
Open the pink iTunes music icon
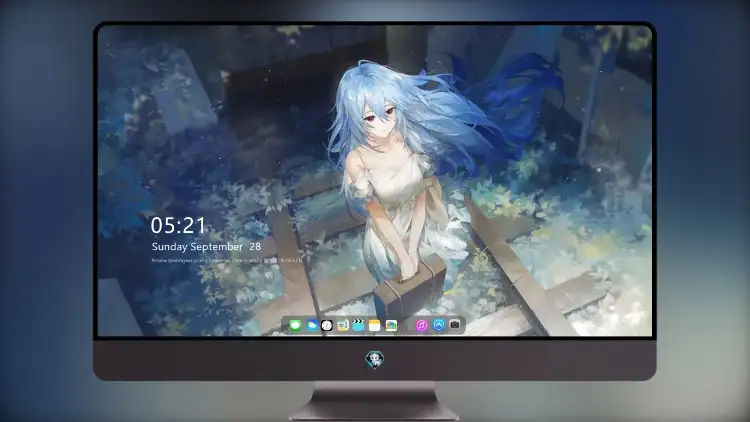tap(421, 325)
